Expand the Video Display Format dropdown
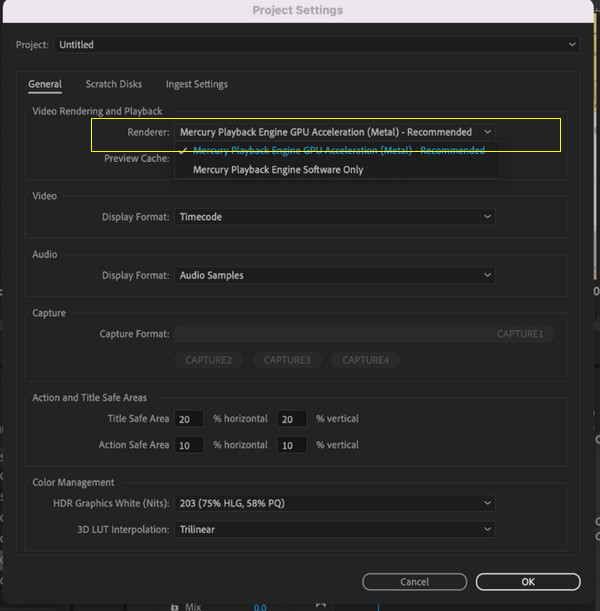Screen dimensions: 600x611 pos(335,217)
